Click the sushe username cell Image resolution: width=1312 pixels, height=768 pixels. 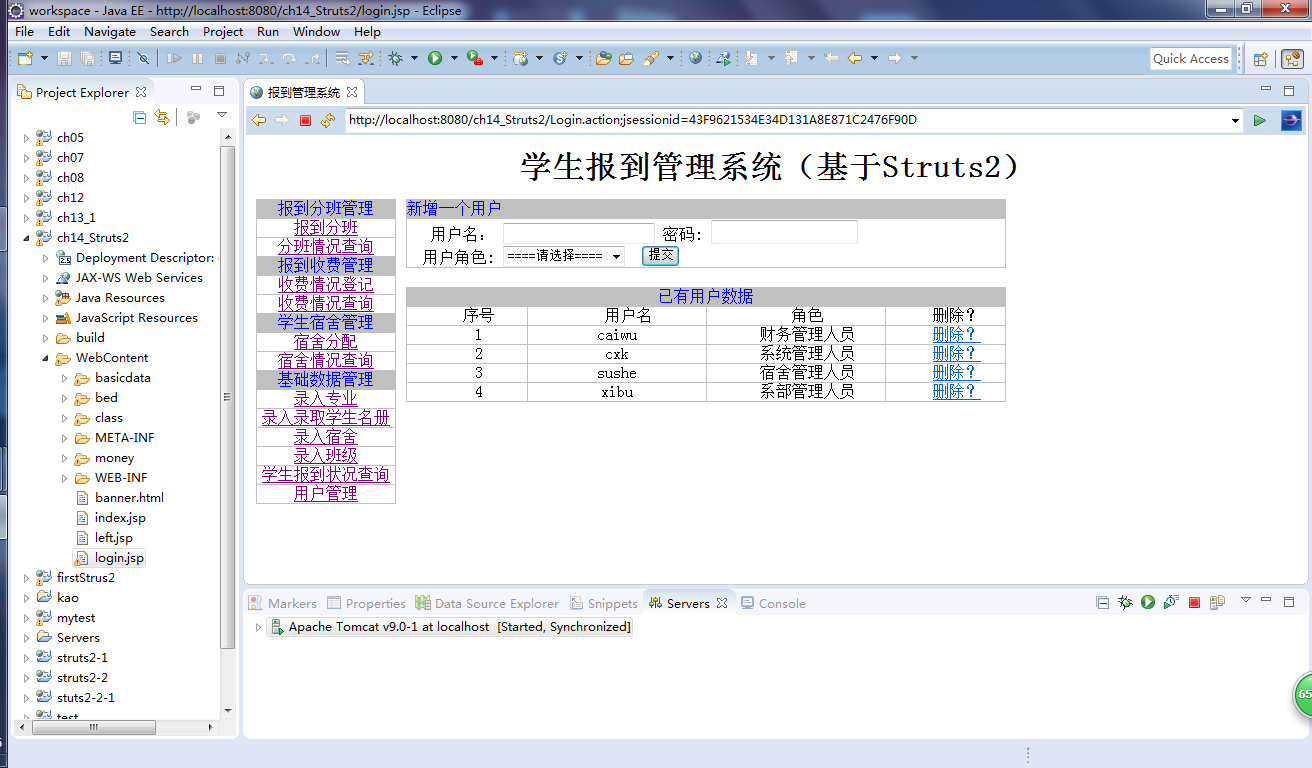617,373
